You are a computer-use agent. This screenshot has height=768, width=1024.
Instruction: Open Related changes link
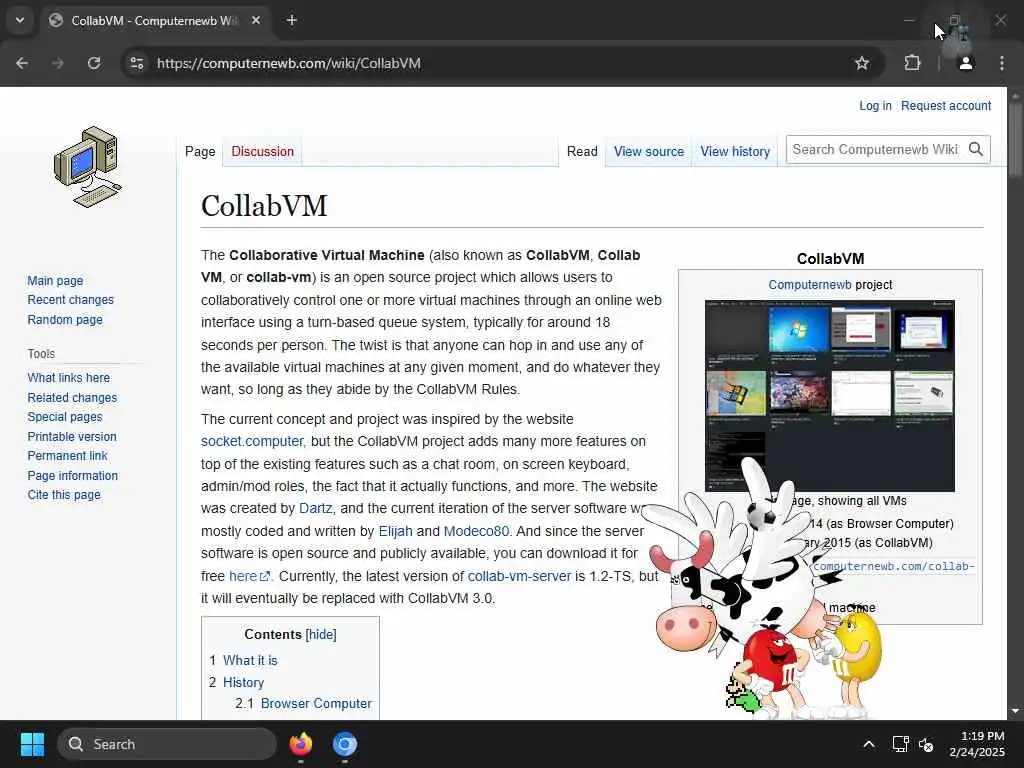click(72, 398)
